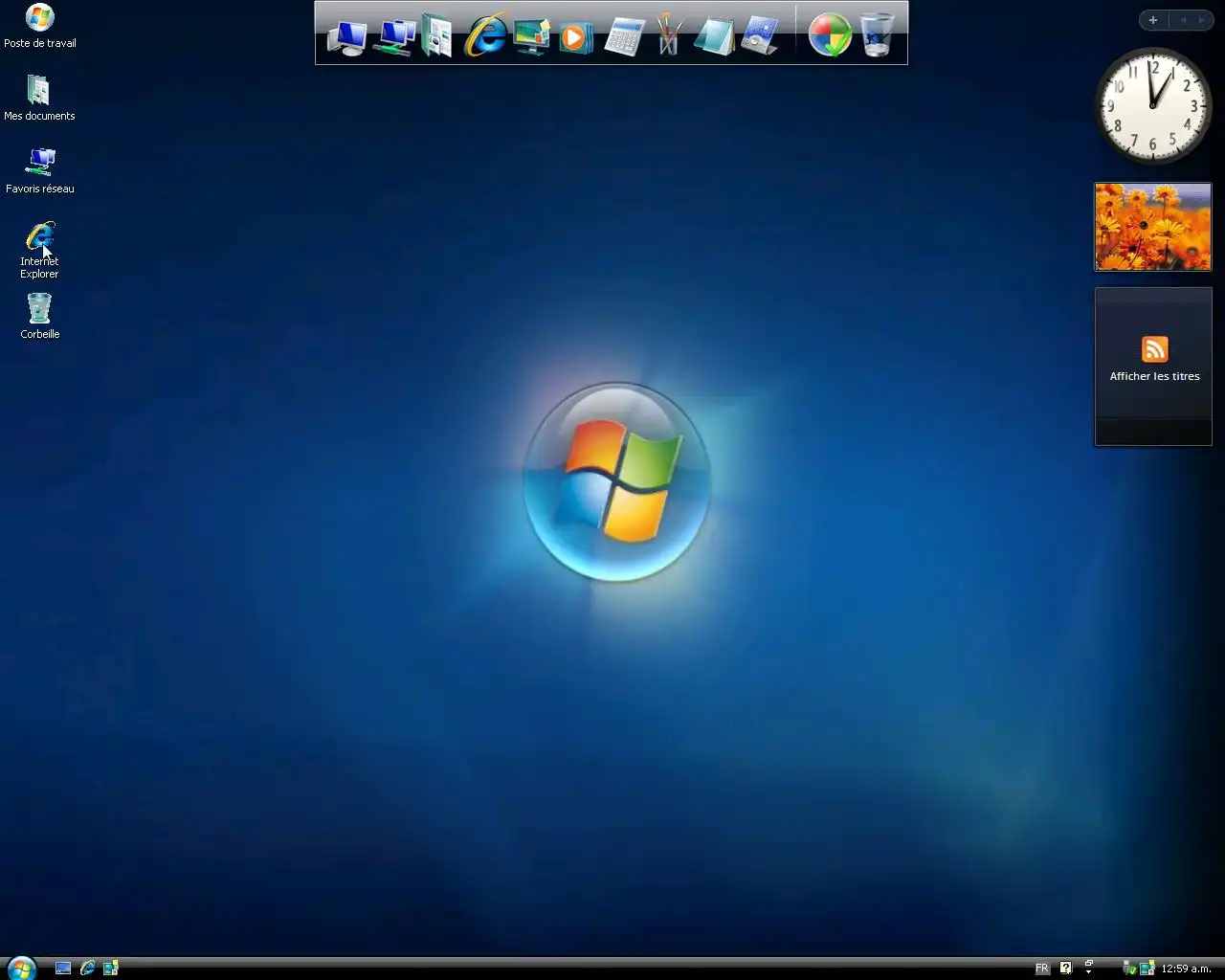Click the sidebar tray icon near the clock

pos(1147,969)
